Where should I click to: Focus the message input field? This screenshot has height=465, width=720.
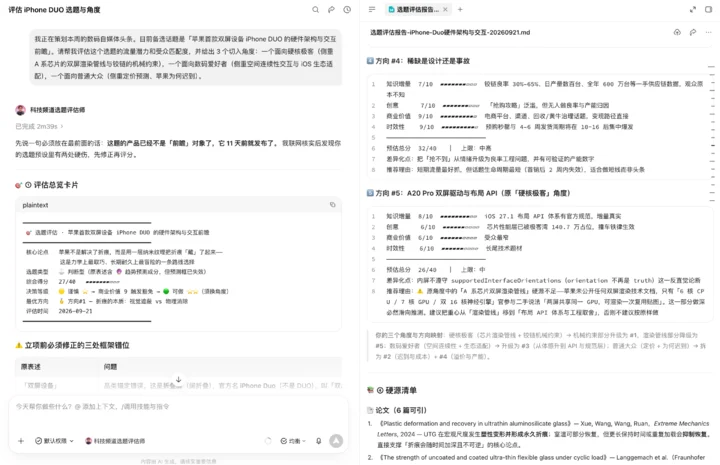pos(178,407)
